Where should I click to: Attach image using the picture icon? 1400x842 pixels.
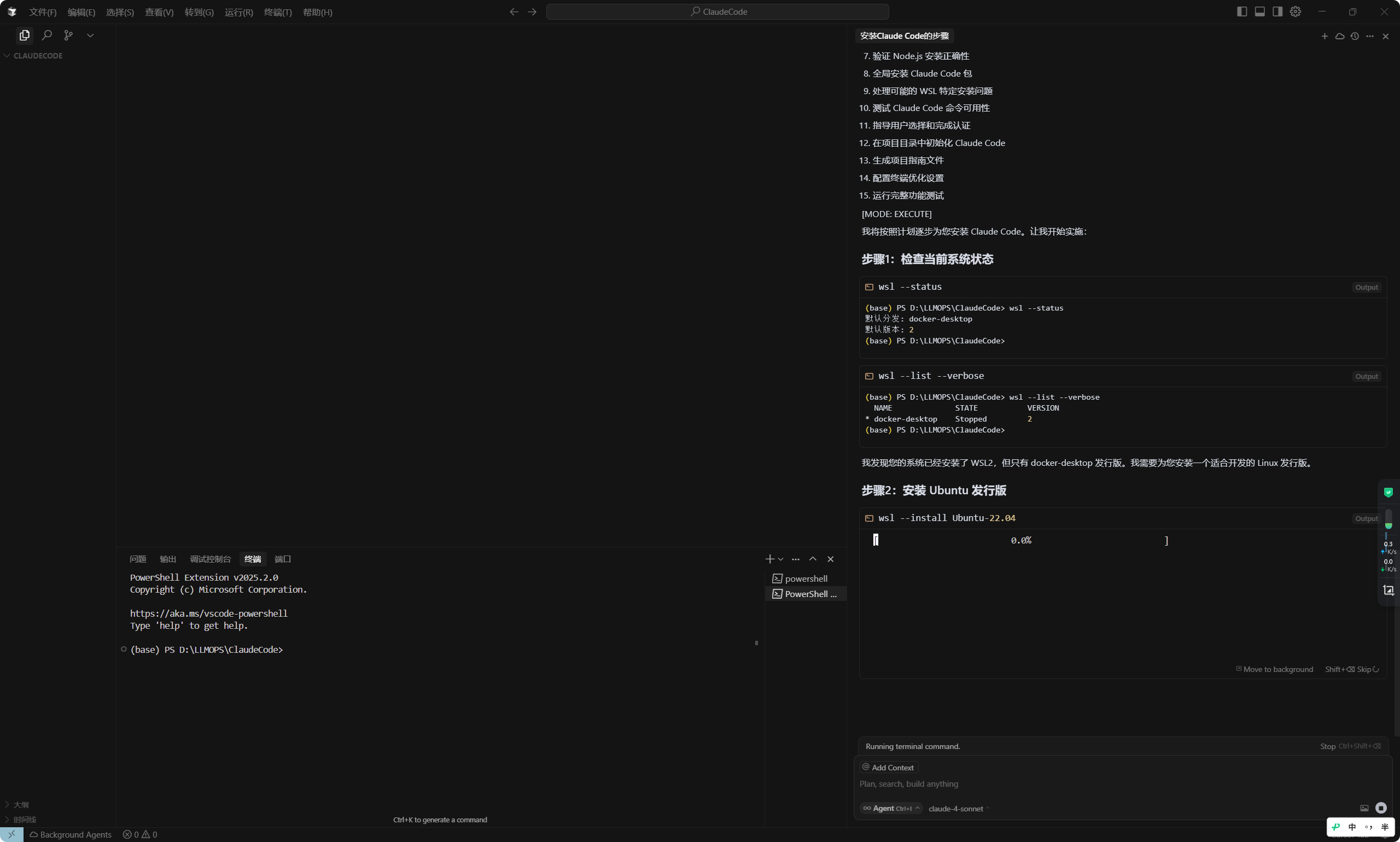point(1364,808)
